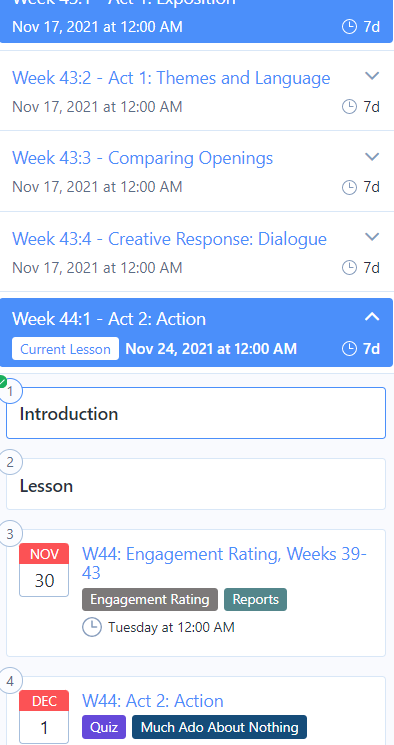Screen dimensions: 394x745
Task: Click clock duration icon in Week 44:1 header
Action: (349, 349)
